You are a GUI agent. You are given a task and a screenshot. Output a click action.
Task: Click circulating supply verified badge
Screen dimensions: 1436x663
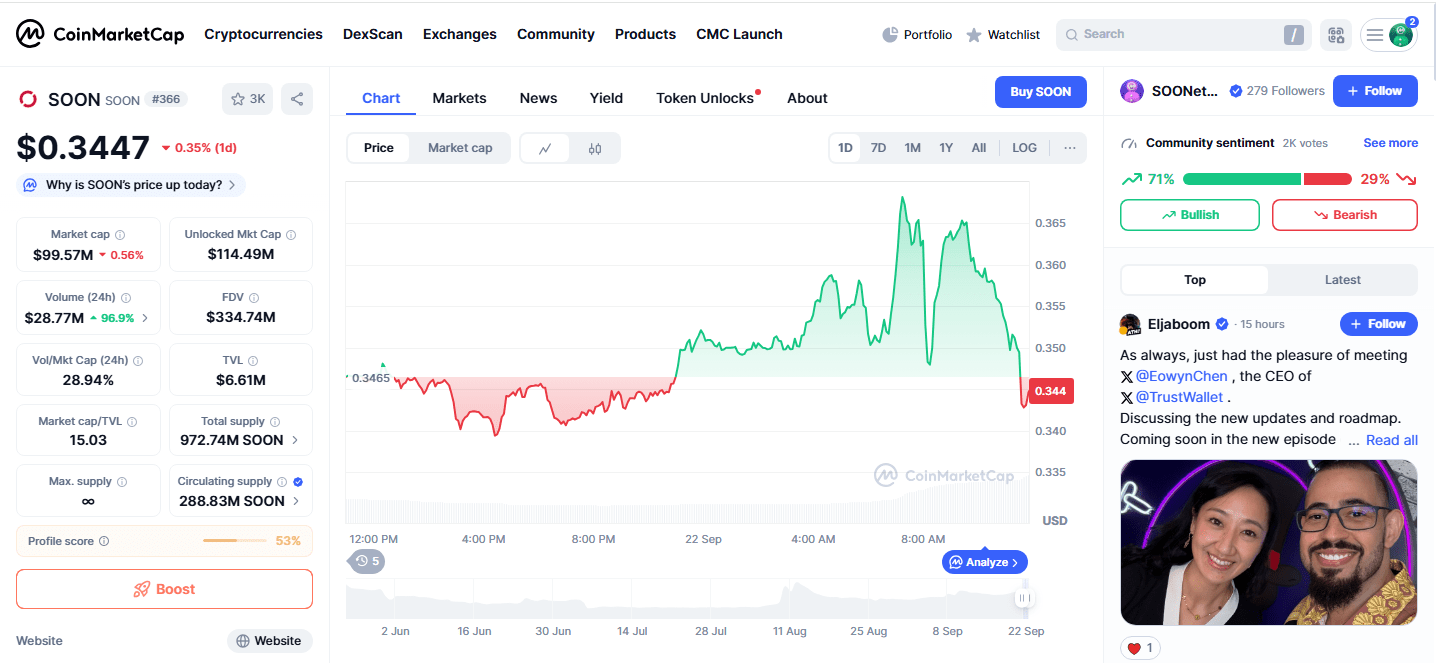point(298,482)
